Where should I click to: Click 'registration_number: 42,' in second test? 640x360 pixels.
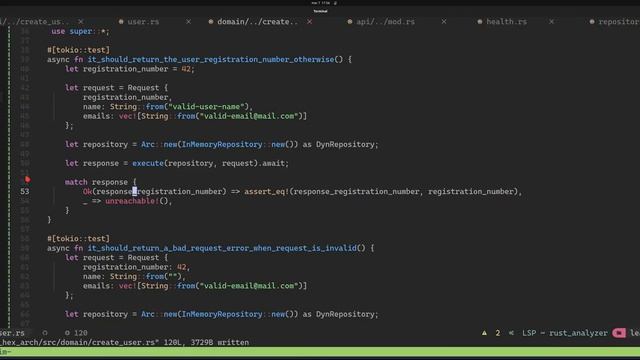(136, 267)
